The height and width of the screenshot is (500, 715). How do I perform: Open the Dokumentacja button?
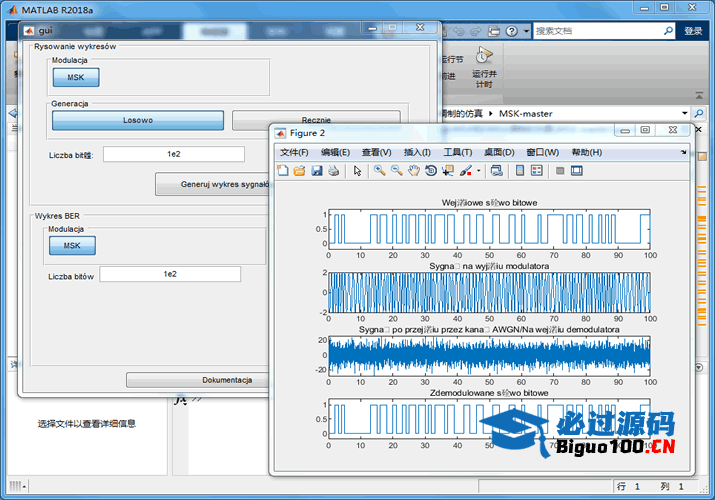[x=199, y=380]
